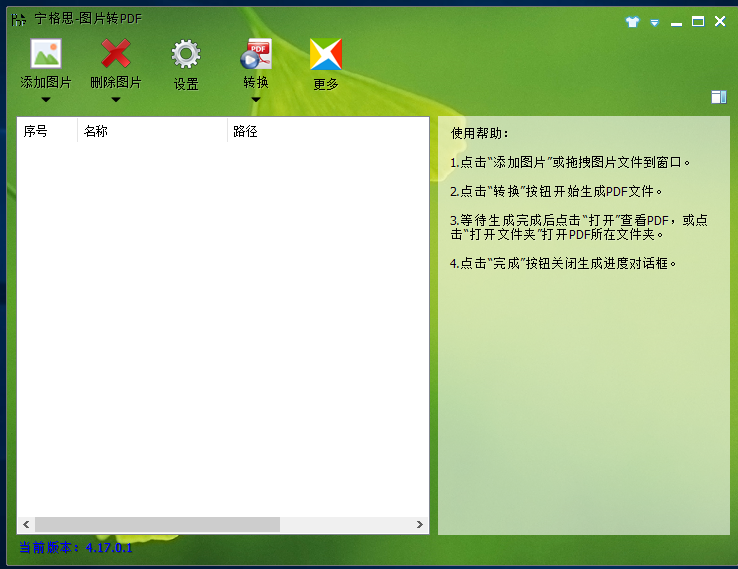The image size is (738, 569).
Task: Click the 更多 text label
Action: pyautogui.click(x=326, y=84)
